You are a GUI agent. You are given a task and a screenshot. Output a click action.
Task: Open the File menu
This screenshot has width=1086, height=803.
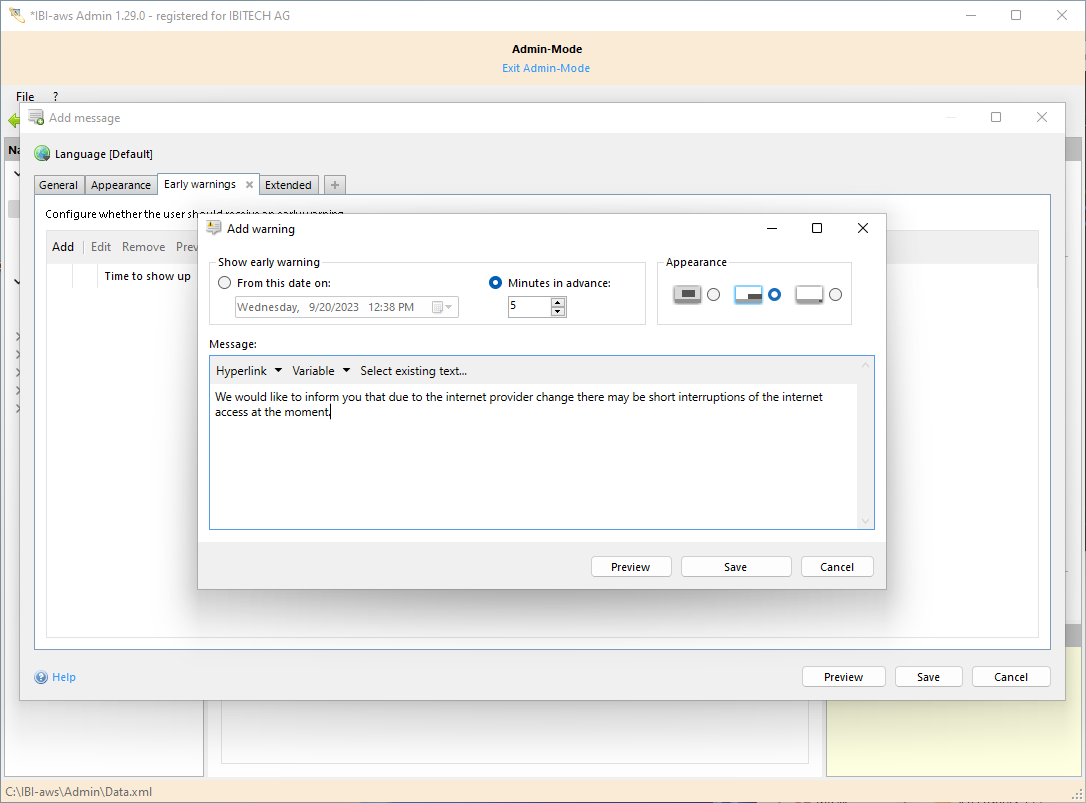click(x=25, y=97)
